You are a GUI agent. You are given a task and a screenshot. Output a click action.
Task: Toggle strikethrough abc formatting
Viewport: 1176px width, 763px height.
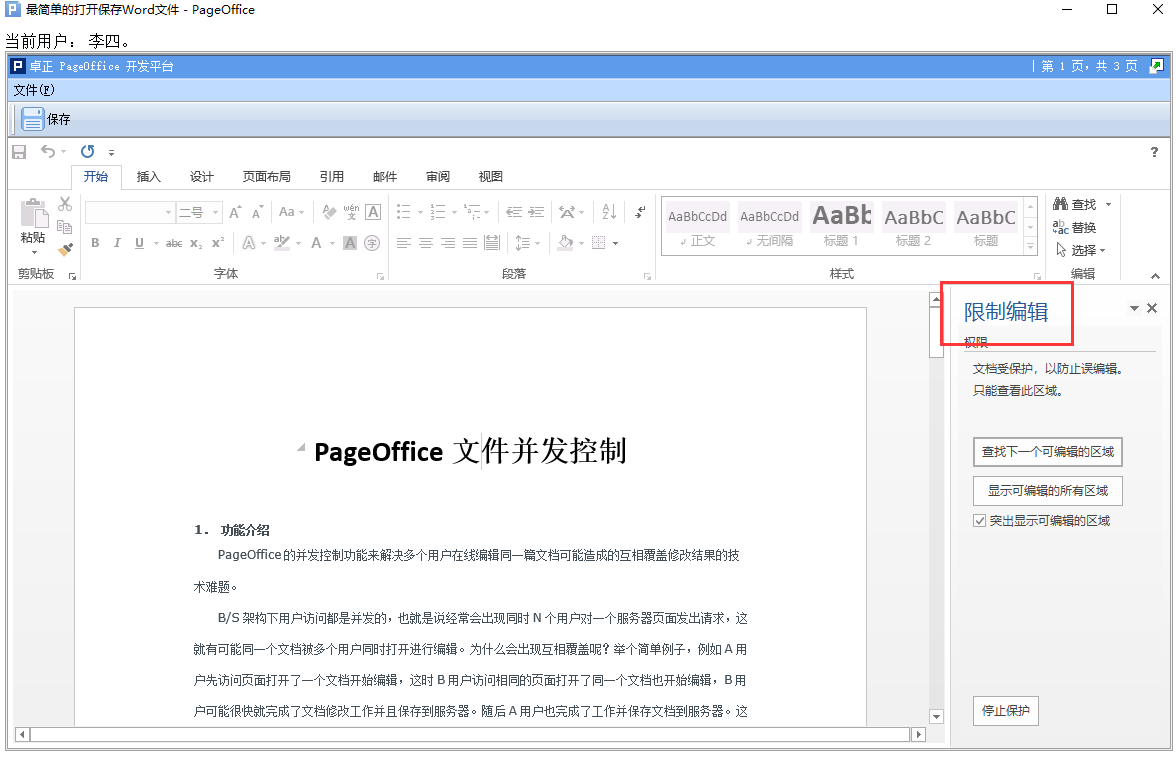click(x=174, y=243)
